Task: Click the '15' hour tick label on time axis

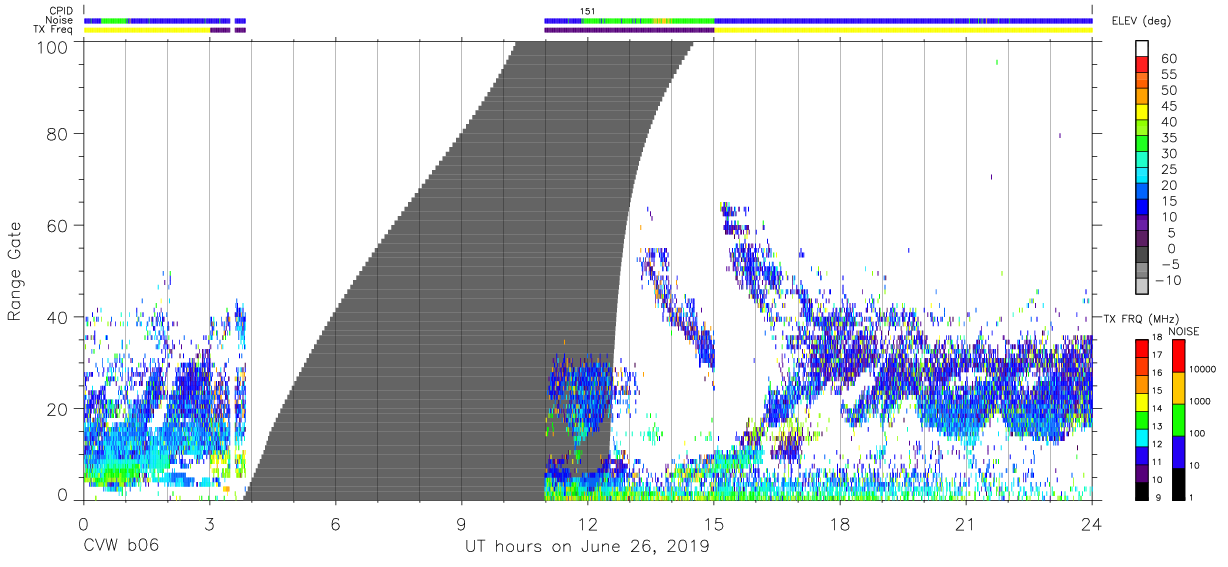Action: pos(714,525)
